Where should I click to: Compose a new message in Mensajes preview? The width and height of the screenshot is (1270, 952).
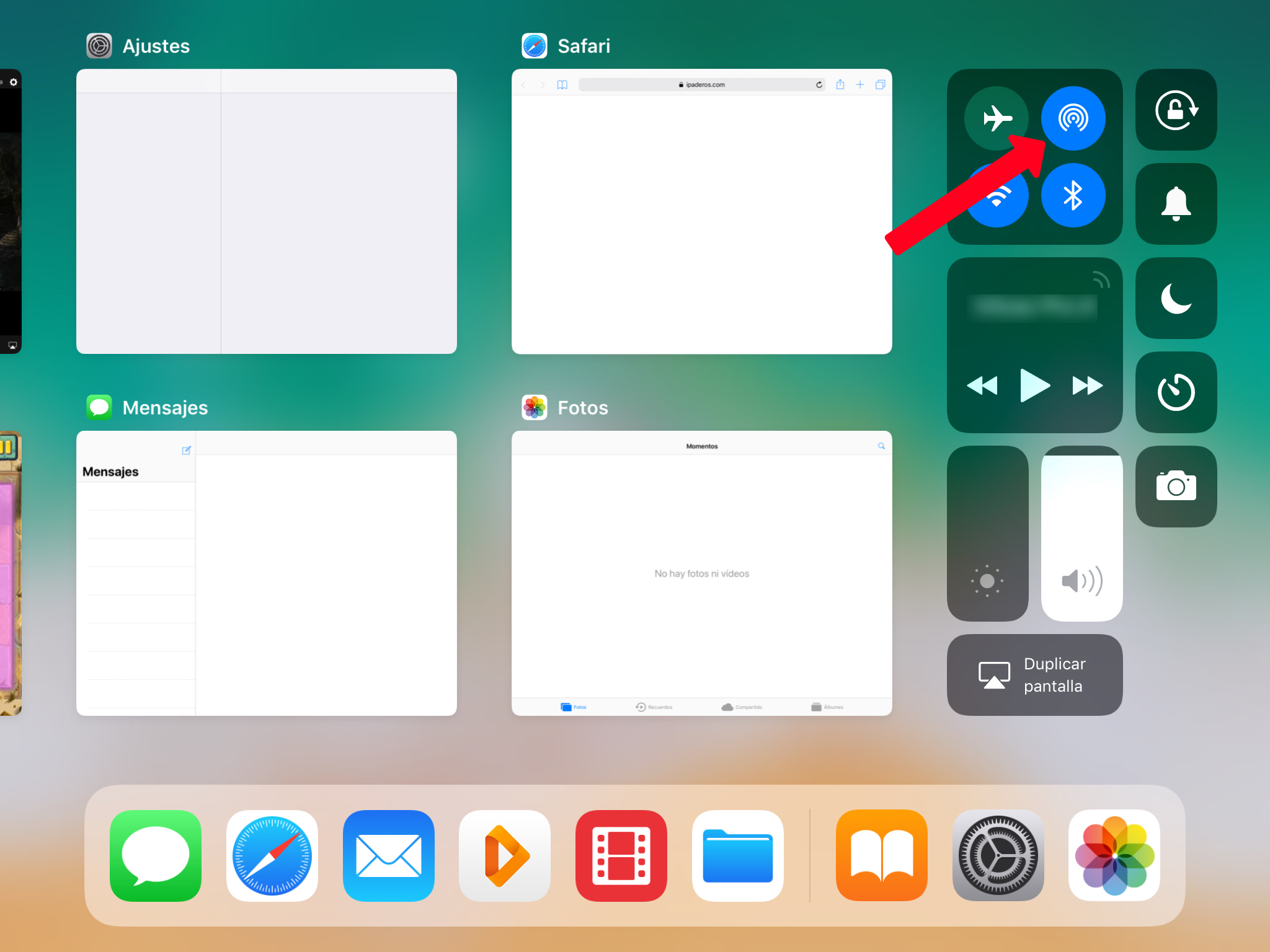[185, 451]
